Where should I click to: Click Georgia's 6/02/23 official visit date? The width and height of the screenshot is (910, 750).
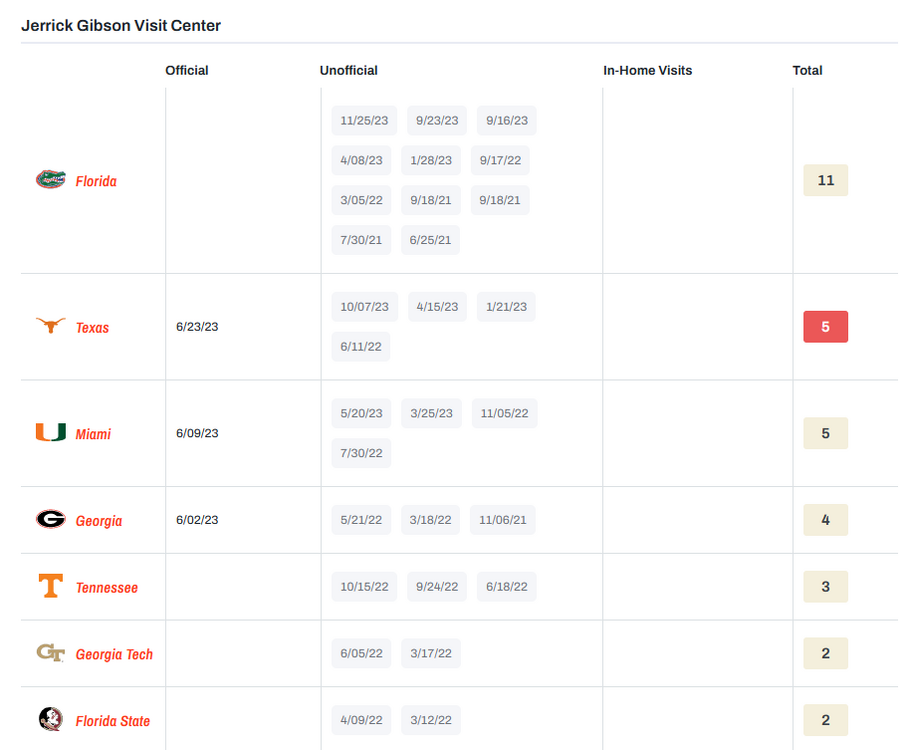197,520
